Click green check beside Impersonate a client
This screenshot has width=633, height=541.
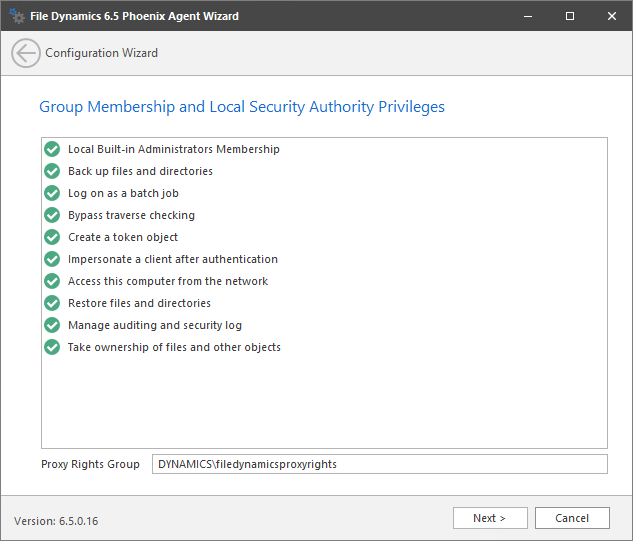point(53,259)
